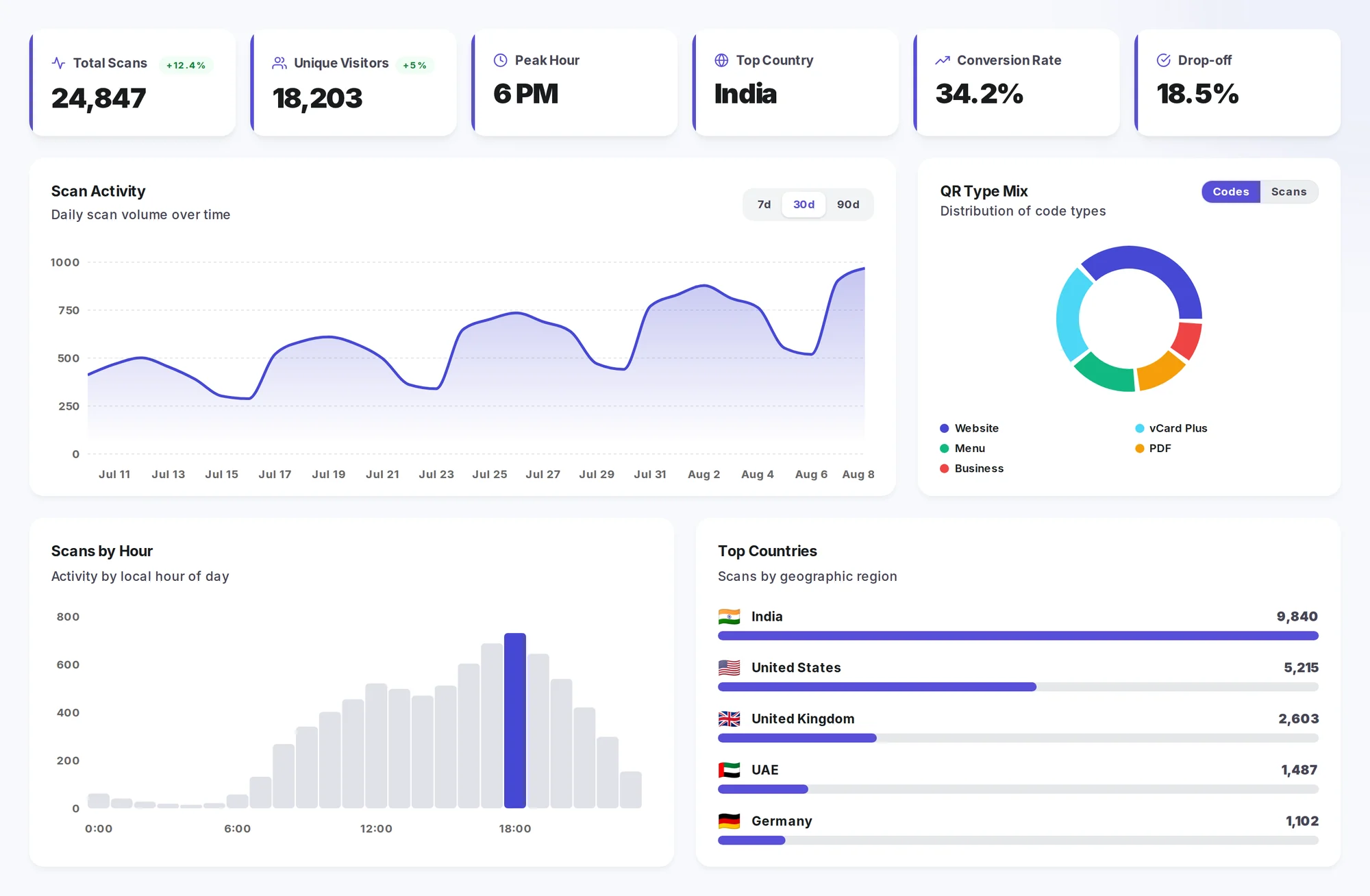The image size is (1370, 896).
Task: Click the United Kingdom flag icon
Action: point(729,719)
